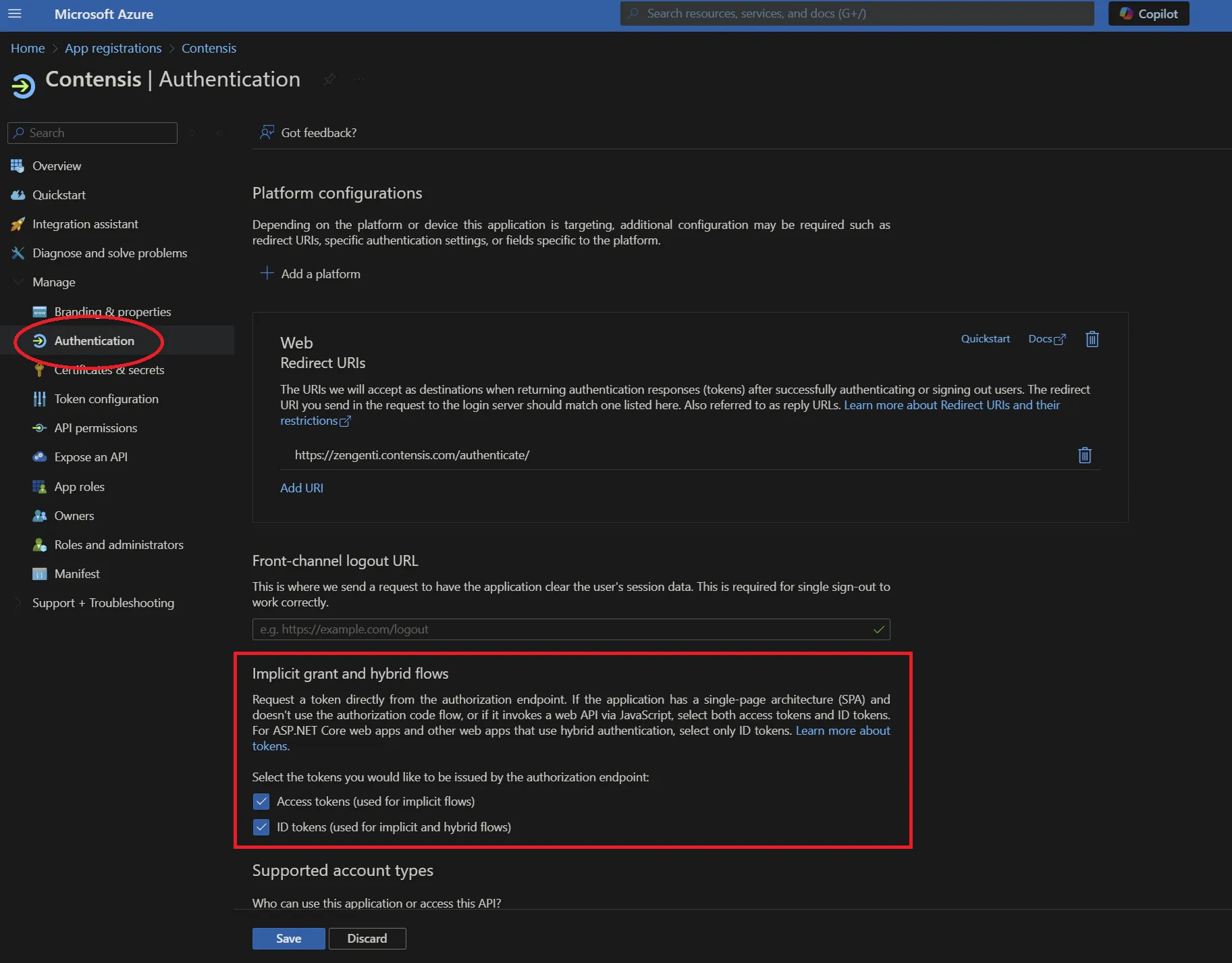The height and width of the screenshot is (963, 1232).
Task: Focus the global search resources box
Action: pos(857,14)
